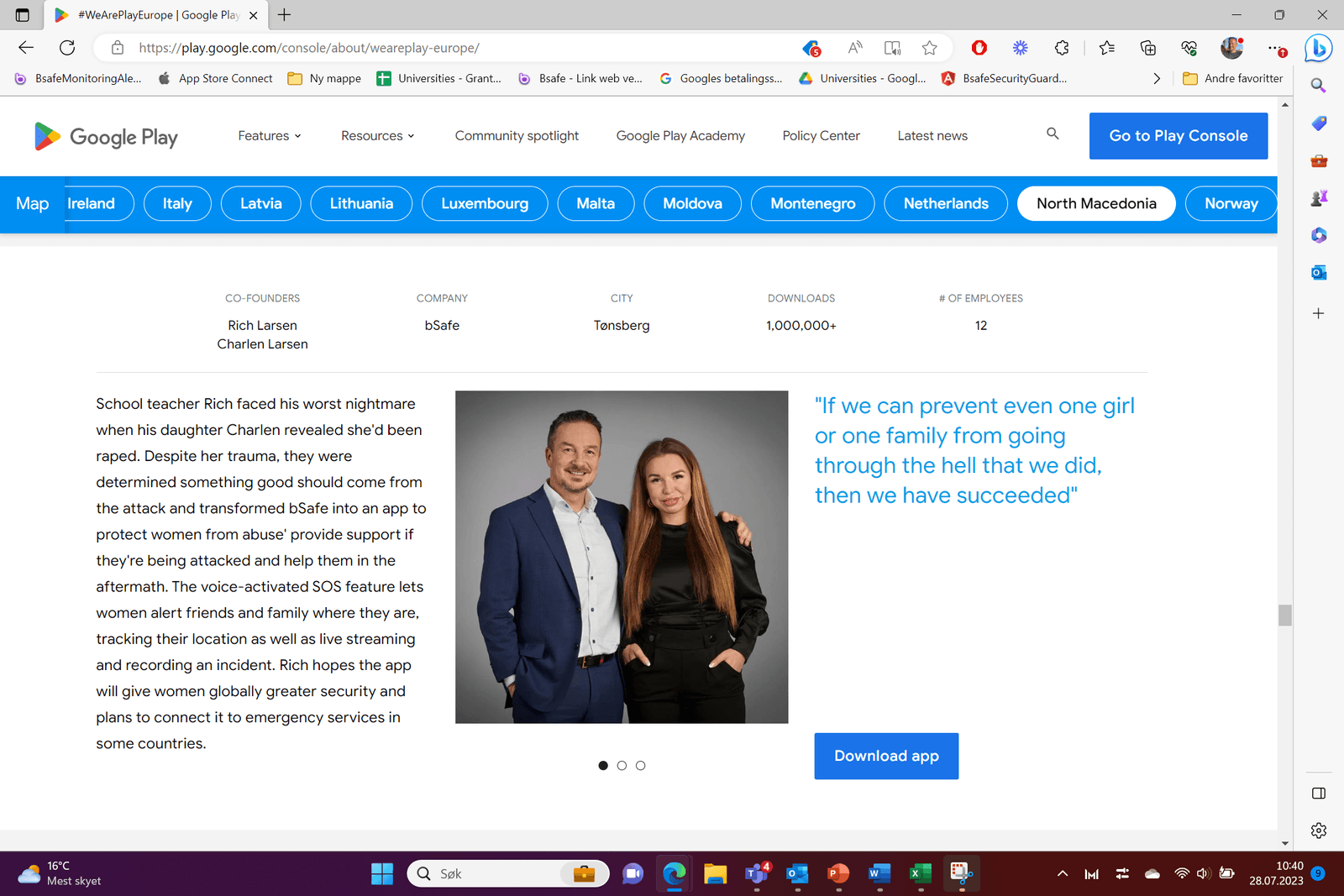Launch Bing Chat sidebar icon

[x=1318, y=48]
